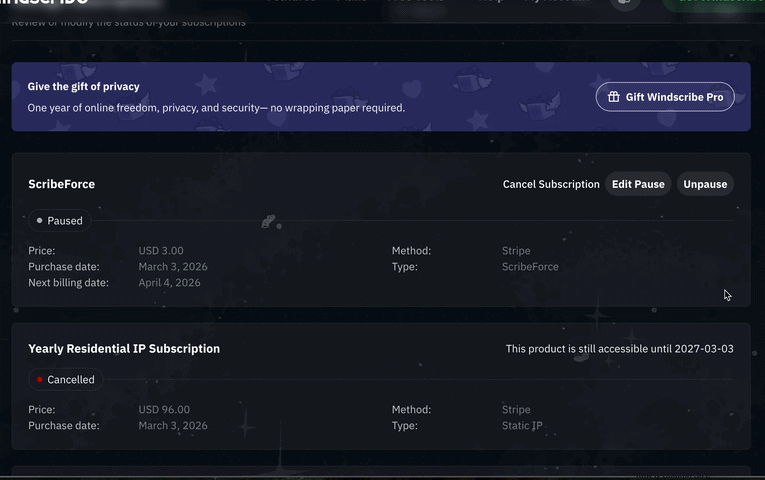Click the USD 96.00 price value
Image resolution: width=765 pixels, height=480 pixels.
click(164, 410)
